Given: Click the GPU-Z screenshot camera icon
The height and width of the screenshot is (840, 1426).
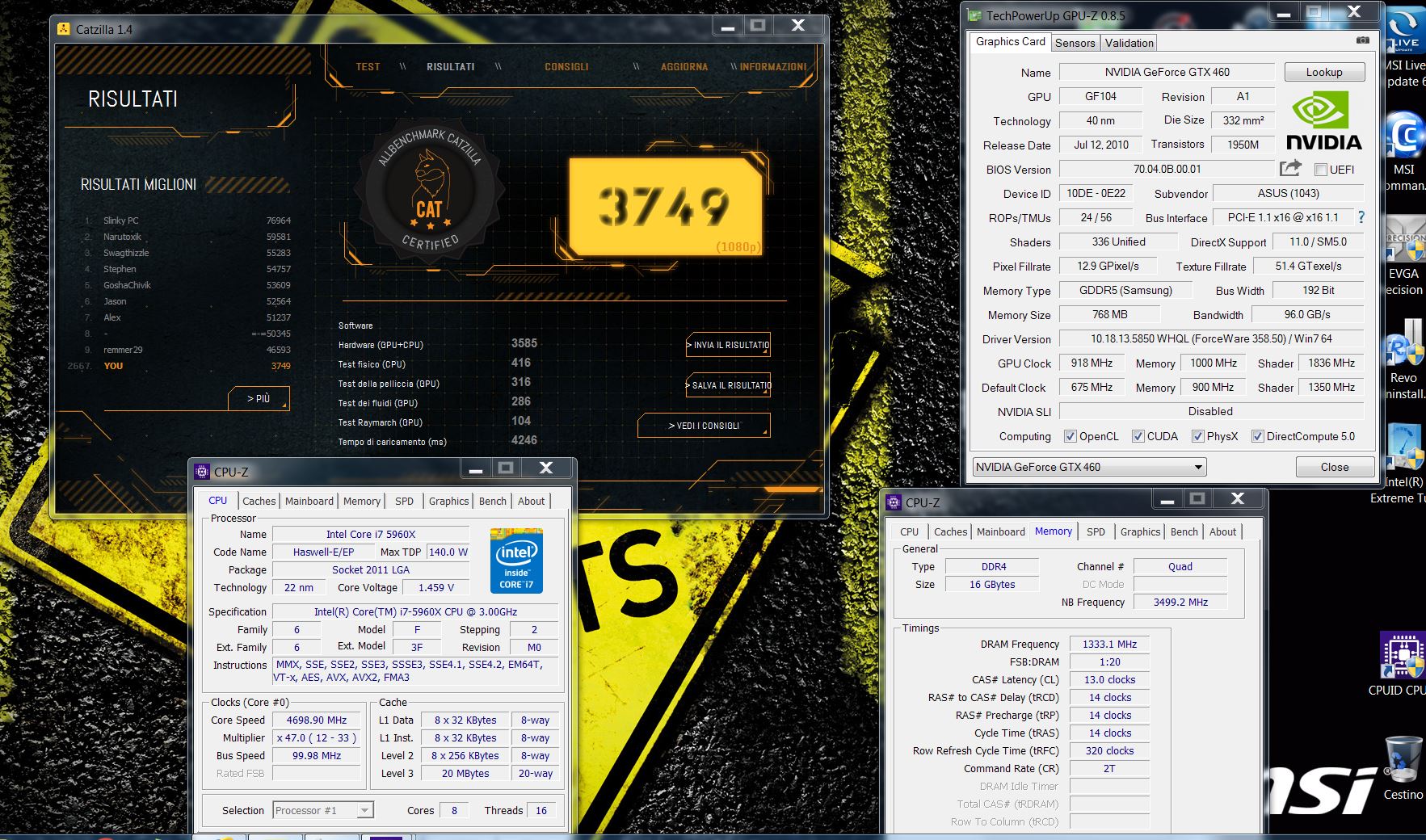Looking at the screenshot, I should [1363, 40].
